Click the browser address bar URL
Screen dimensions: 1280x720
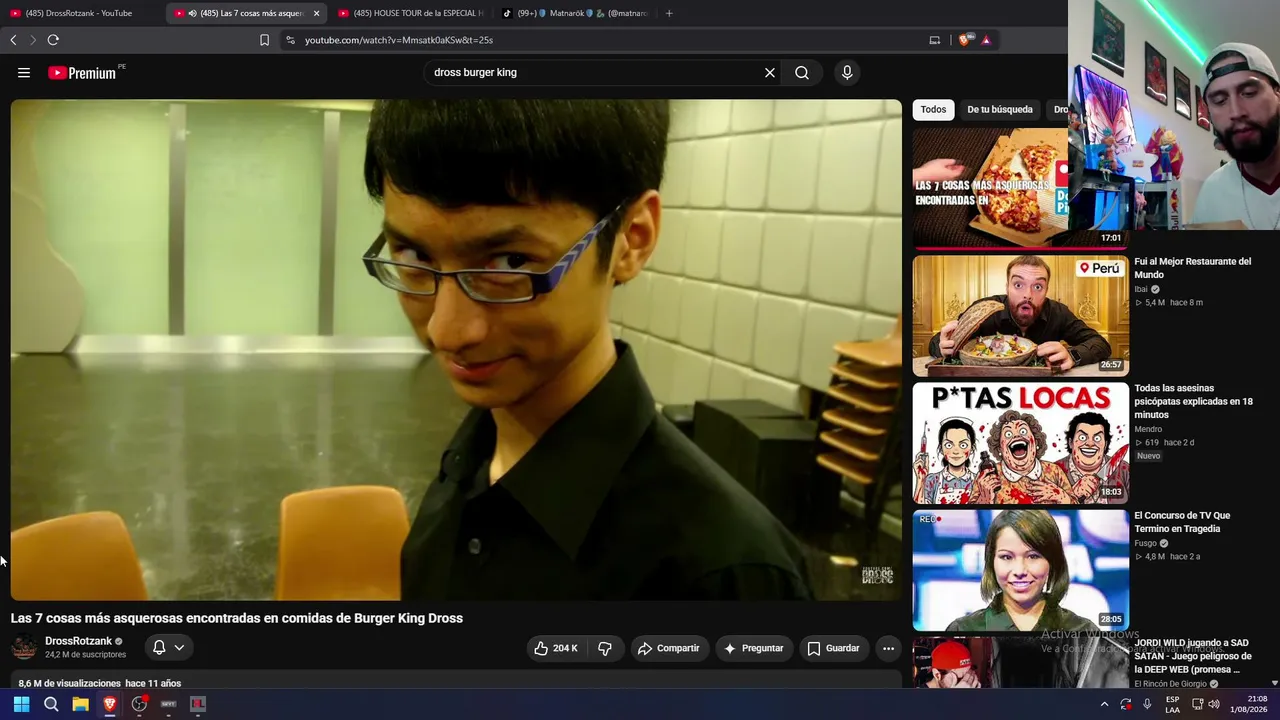point(399,40)
